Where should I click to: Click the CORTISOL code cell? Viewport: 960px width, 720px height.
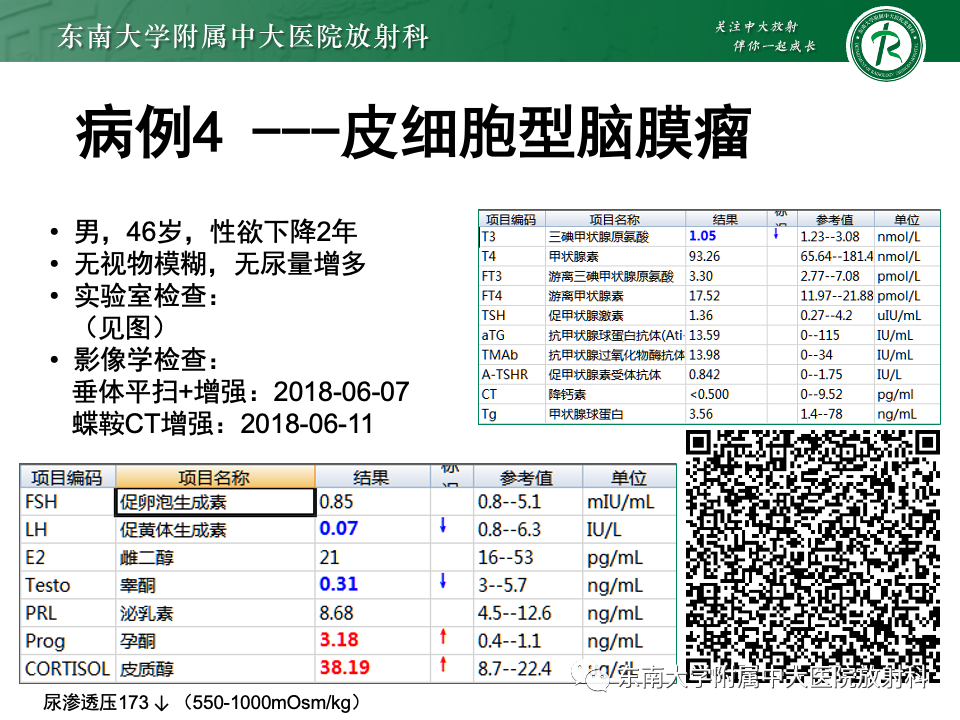click(x=67, y=669)
